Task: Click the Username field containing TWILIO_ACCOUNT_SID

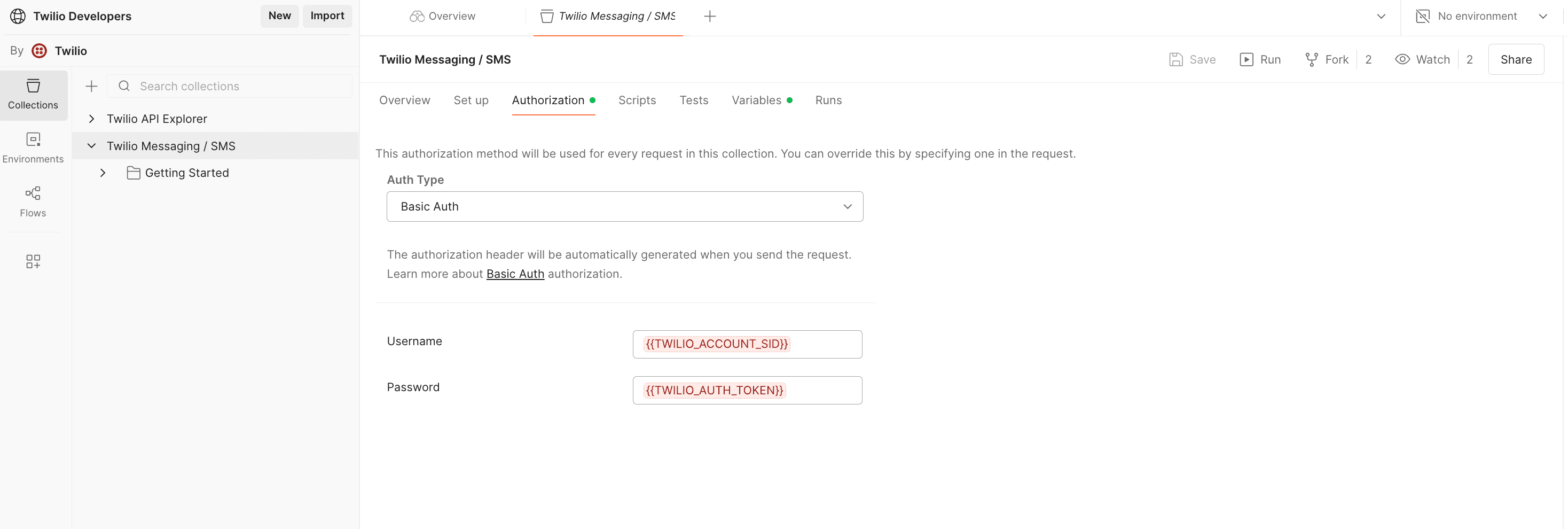Action: (747, 344)
